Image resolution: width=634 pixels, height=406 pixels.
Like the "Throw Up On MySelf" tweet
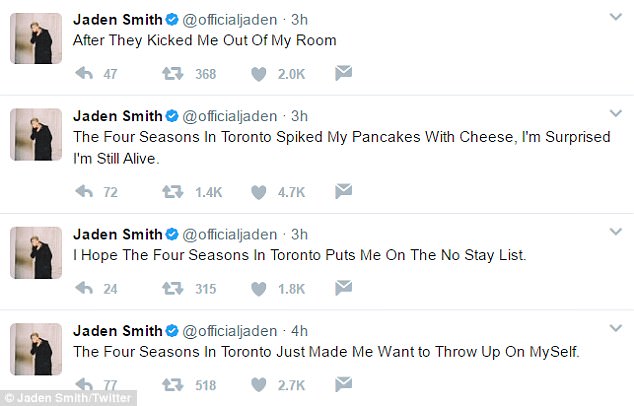pyautogui.click(x=259, y=383)
